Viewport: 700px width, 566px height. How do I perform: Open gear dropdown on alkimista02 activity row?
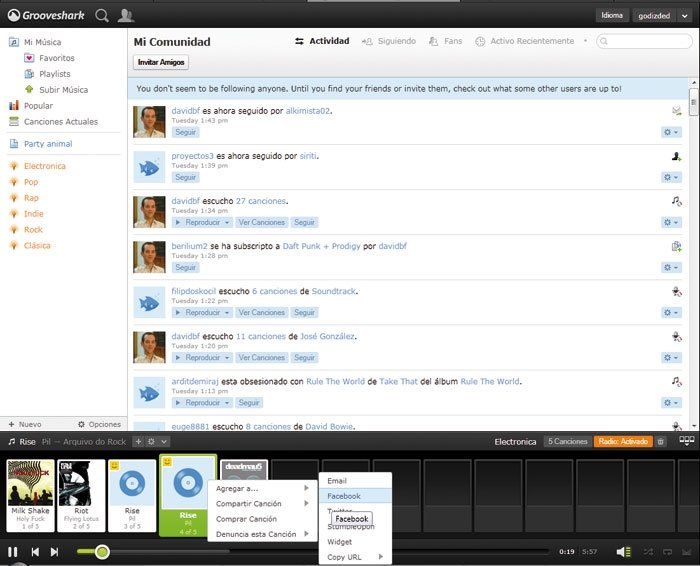pyautogui.click(x=671, y=132)
